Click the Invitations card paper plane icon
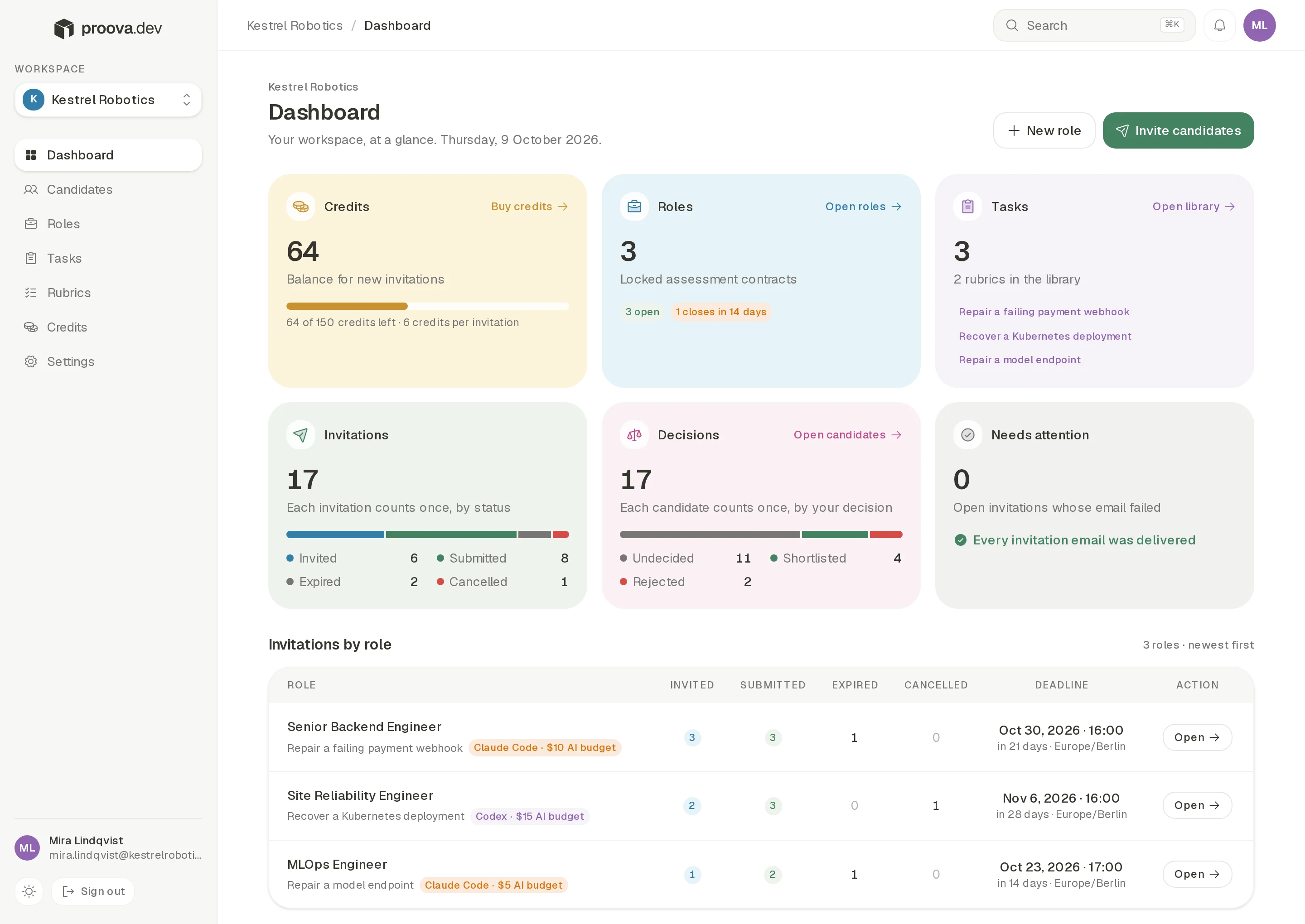1305x924 pixels. point(300,435)
